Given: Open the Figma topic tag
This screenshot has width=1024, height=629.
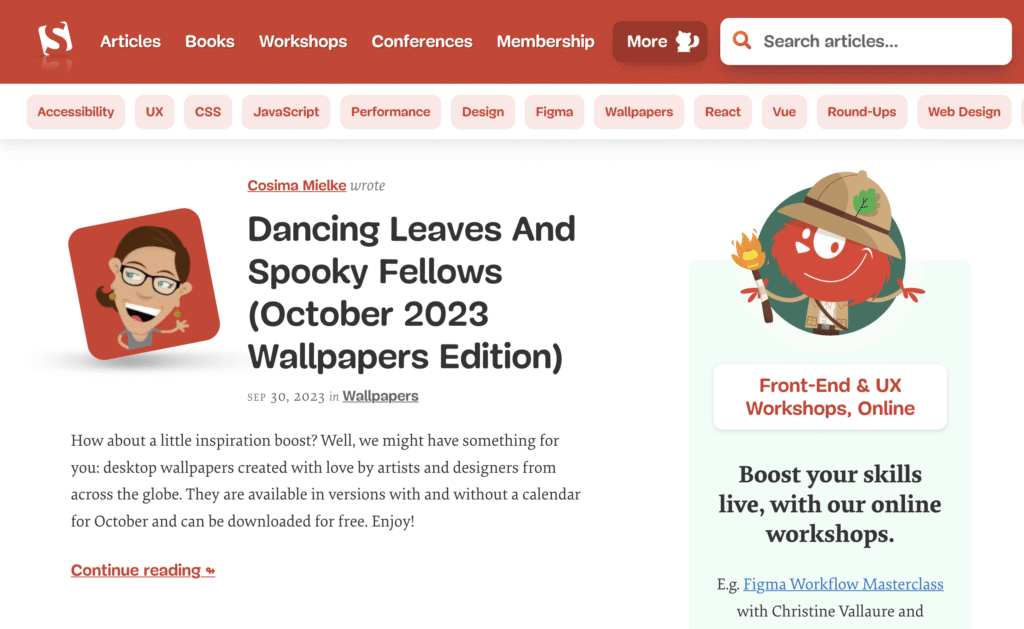Looking at the screenshot, I should [554, 112].
